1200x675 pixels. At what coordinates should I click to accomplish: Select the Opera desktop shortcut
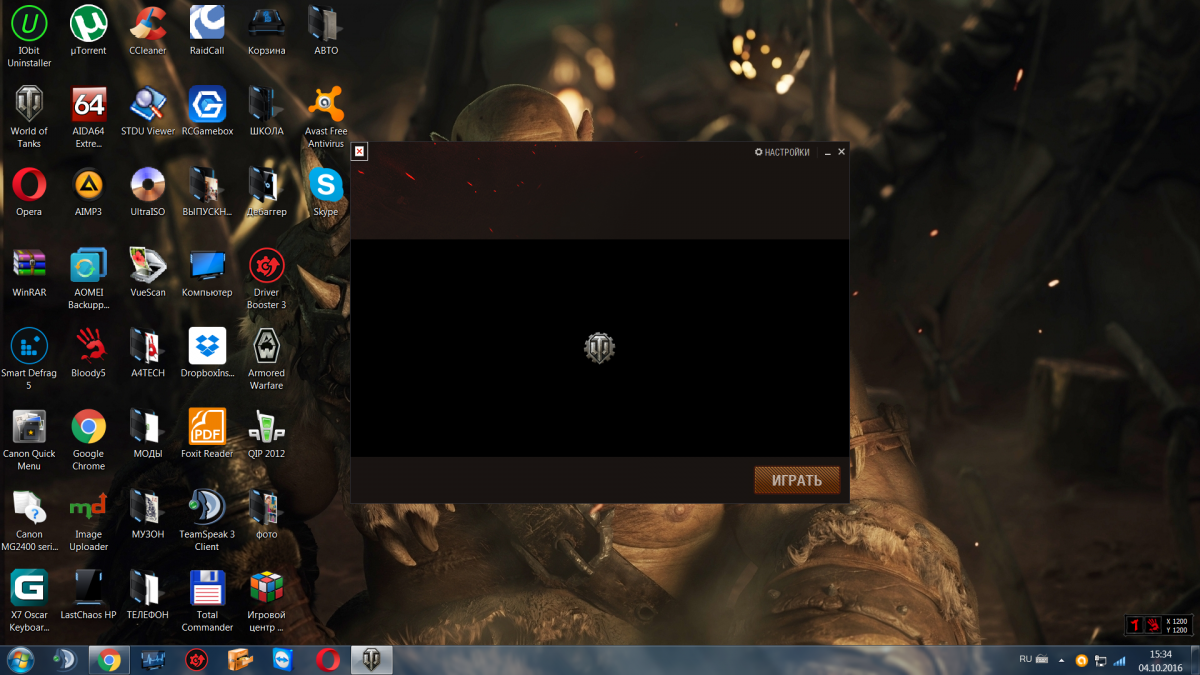pos(29,193)
